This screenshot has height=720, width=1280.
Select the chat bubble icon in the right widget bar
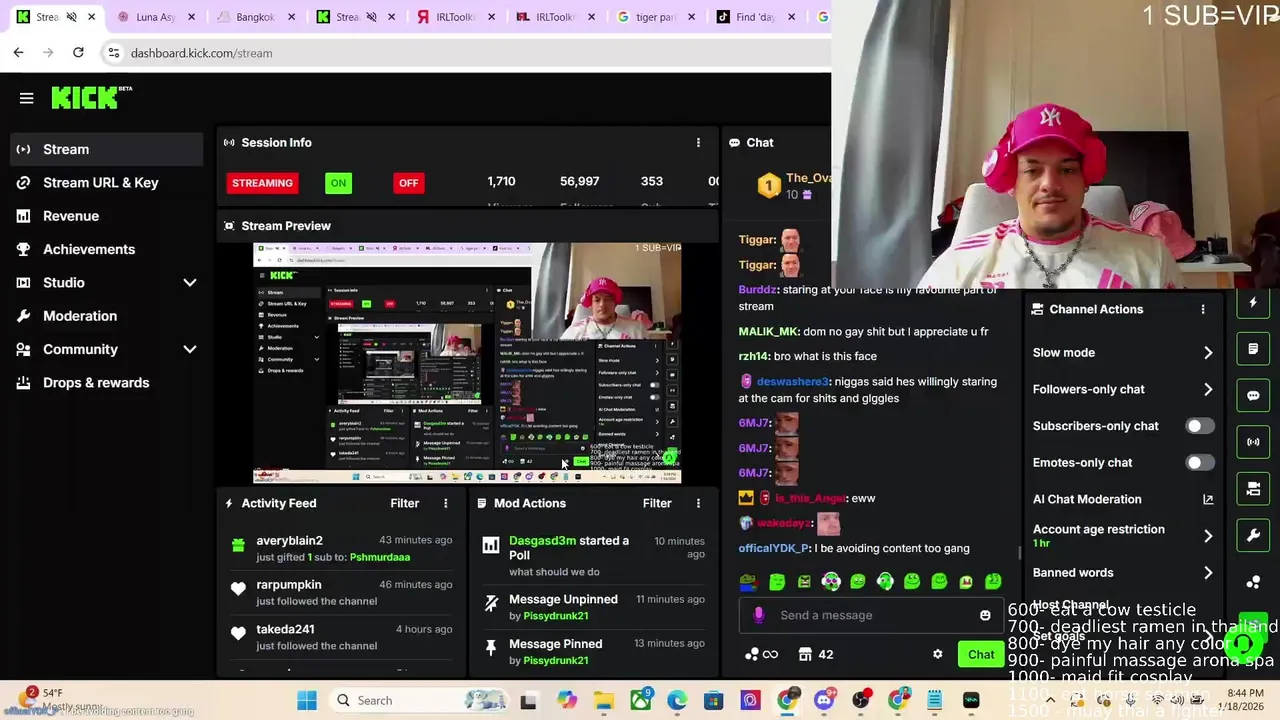pyautogui.click(x=1253, y=395)
